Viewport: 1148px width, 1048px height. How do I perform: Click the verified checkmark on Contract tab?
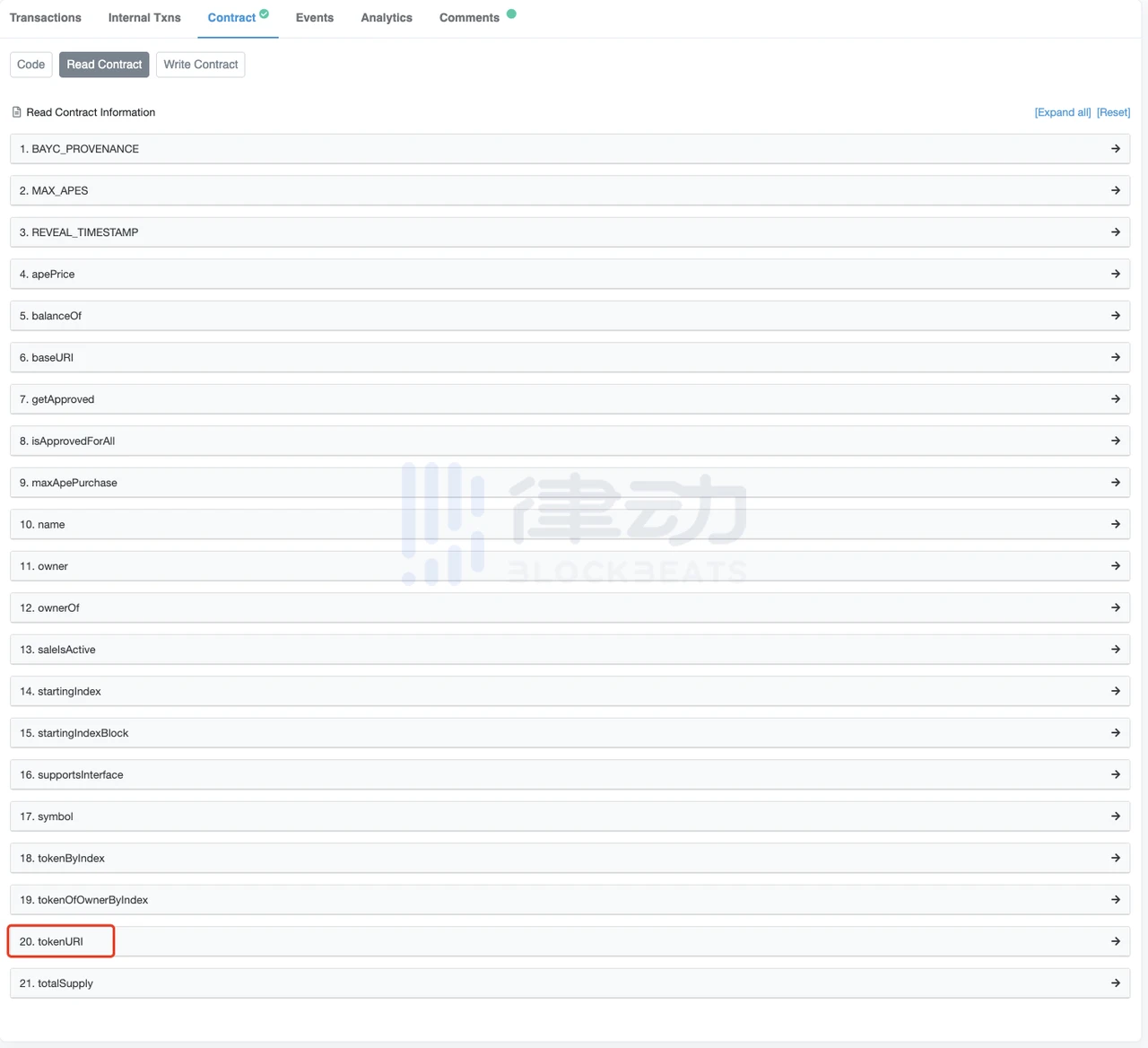tap(265, 13)
